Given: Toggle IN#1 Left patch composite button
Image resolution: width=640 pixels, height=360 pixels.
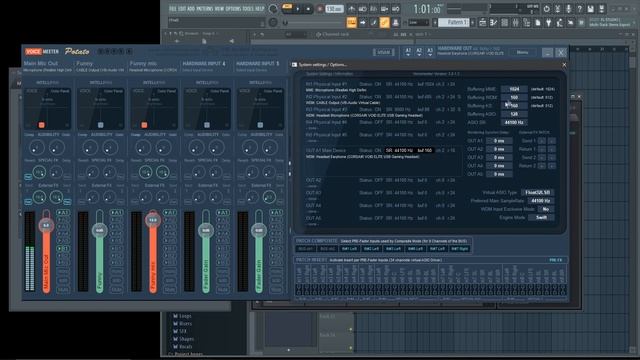Looking at the screenshot, I should 349,249.
